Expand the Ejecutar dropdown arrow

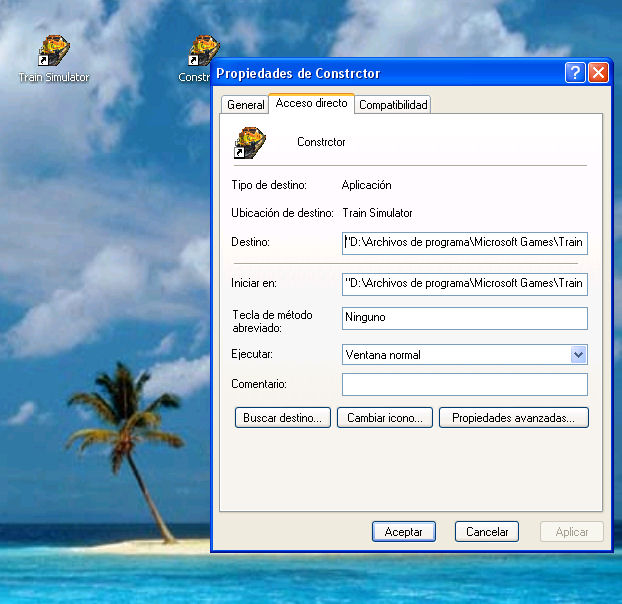(x=578, y=355)
